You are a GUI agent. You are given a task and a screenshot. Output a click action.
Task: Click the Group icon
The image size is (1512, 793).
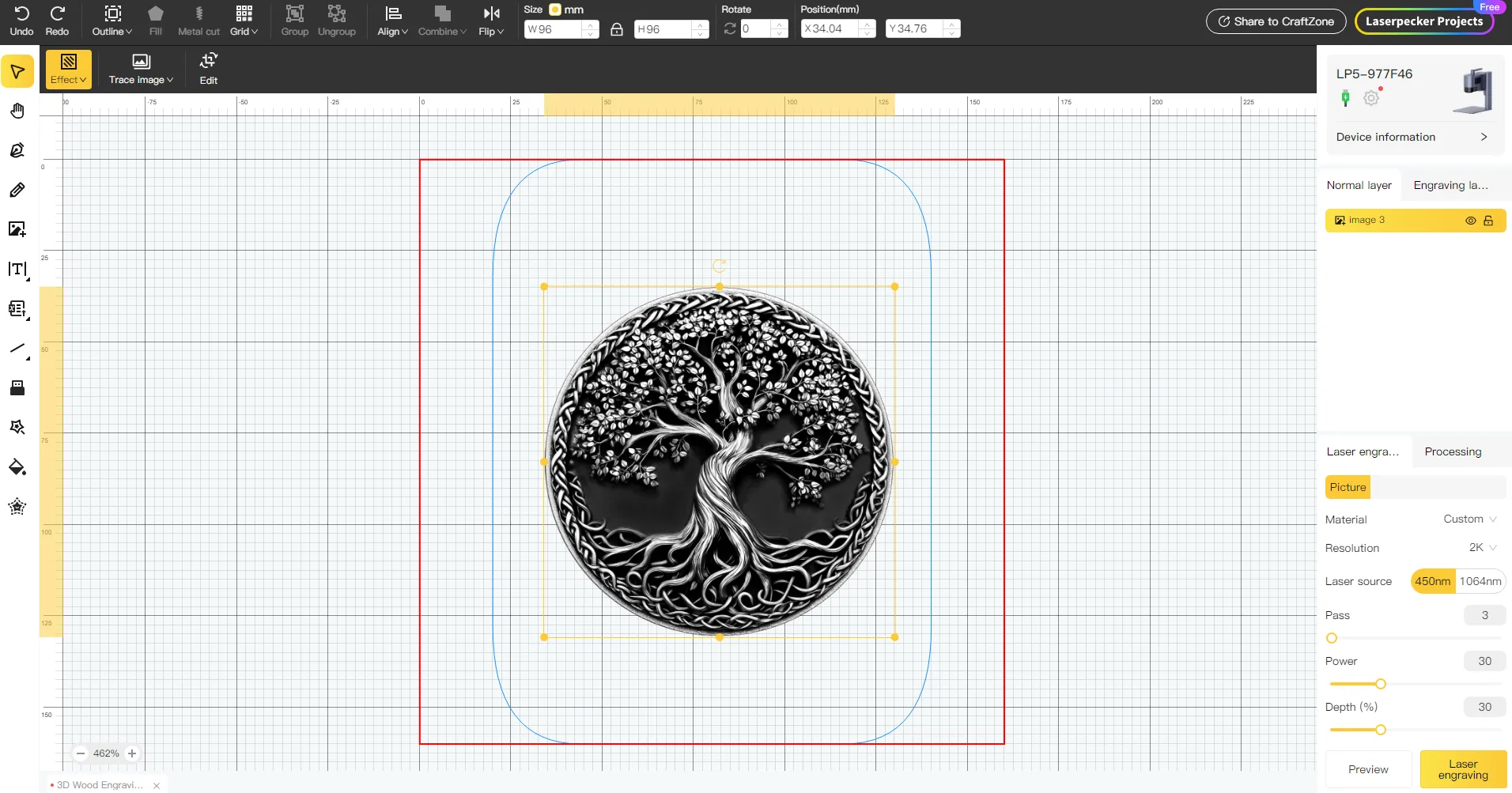[x=295, y=13]
